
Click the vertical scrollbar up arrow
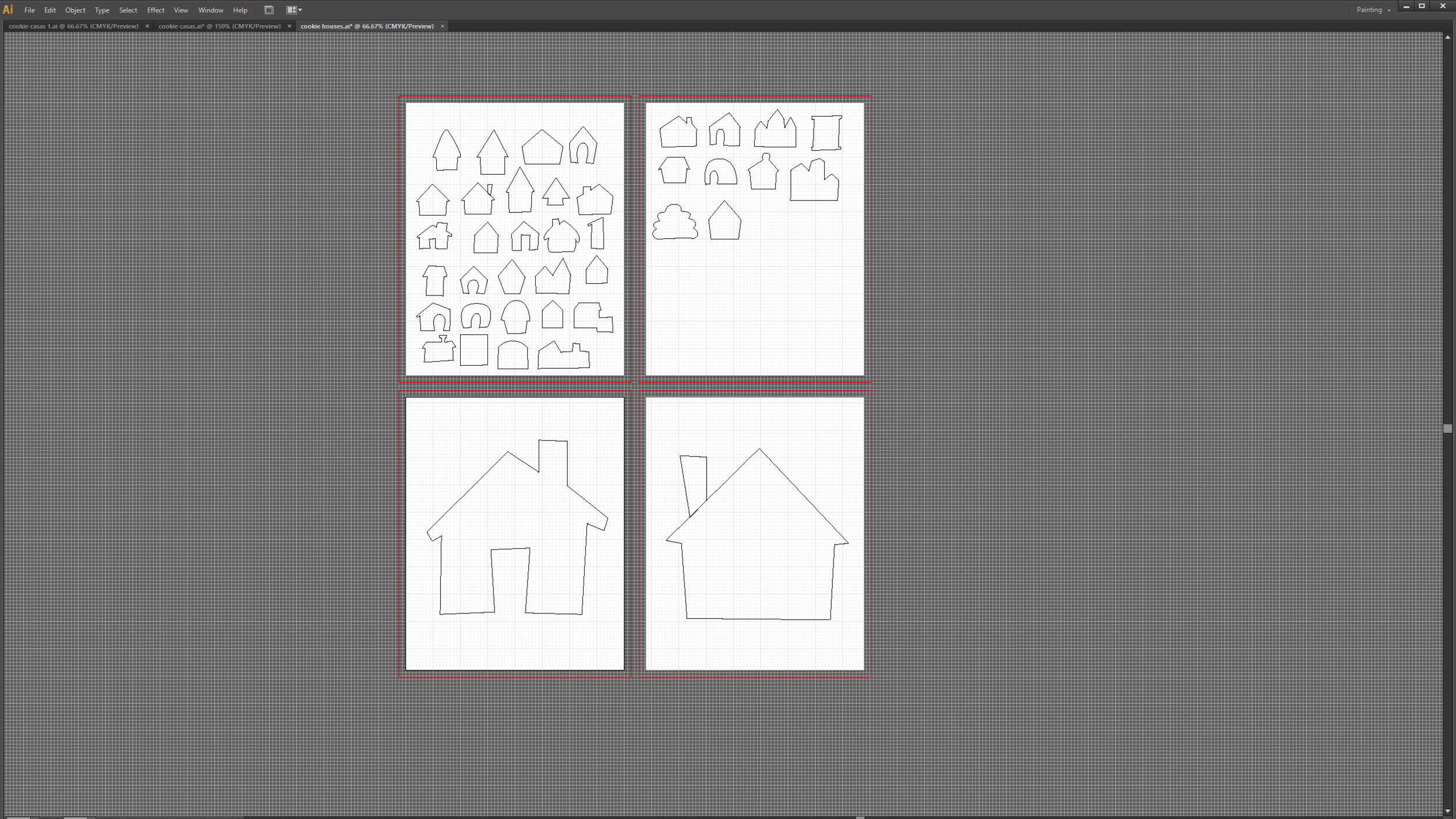1447,37
